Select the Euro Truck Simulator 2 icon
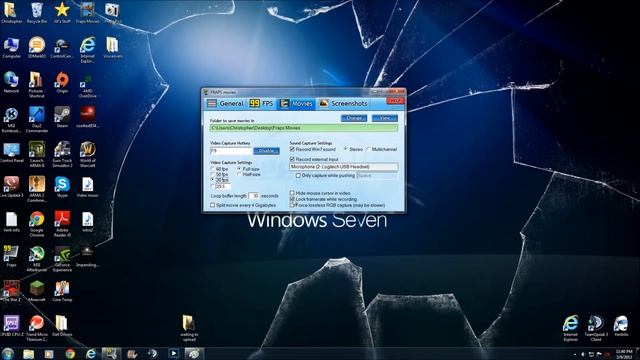 [62, 154]
